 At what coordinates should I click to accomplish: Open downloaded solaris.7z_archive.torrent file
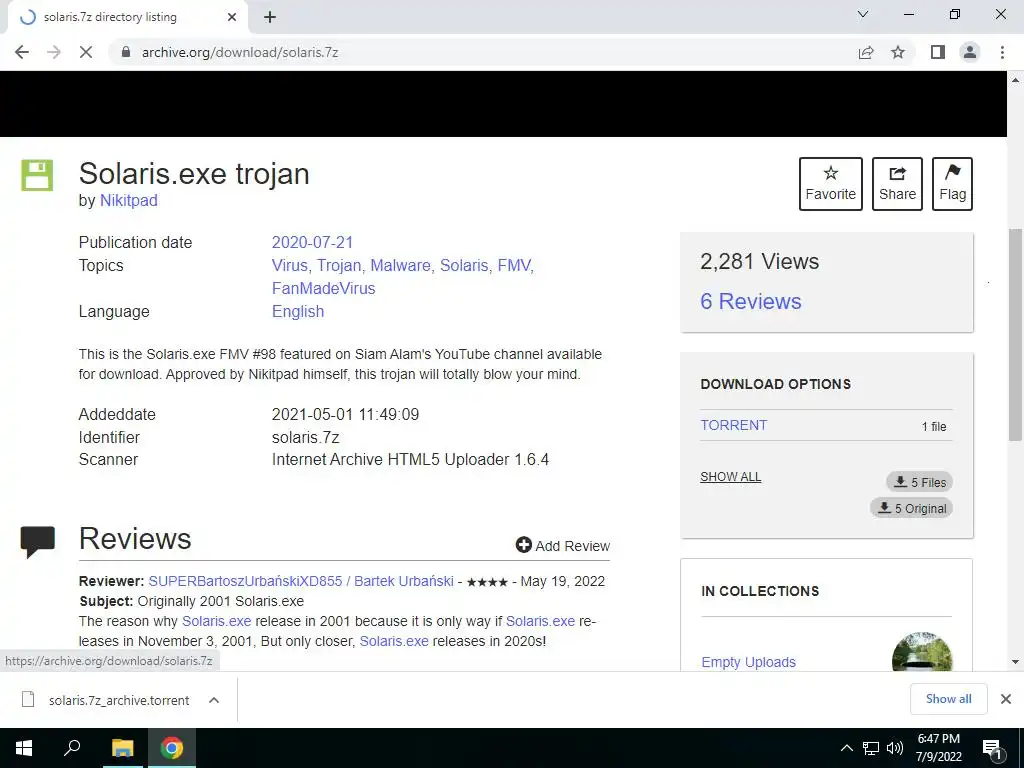[x=118, y=700]
